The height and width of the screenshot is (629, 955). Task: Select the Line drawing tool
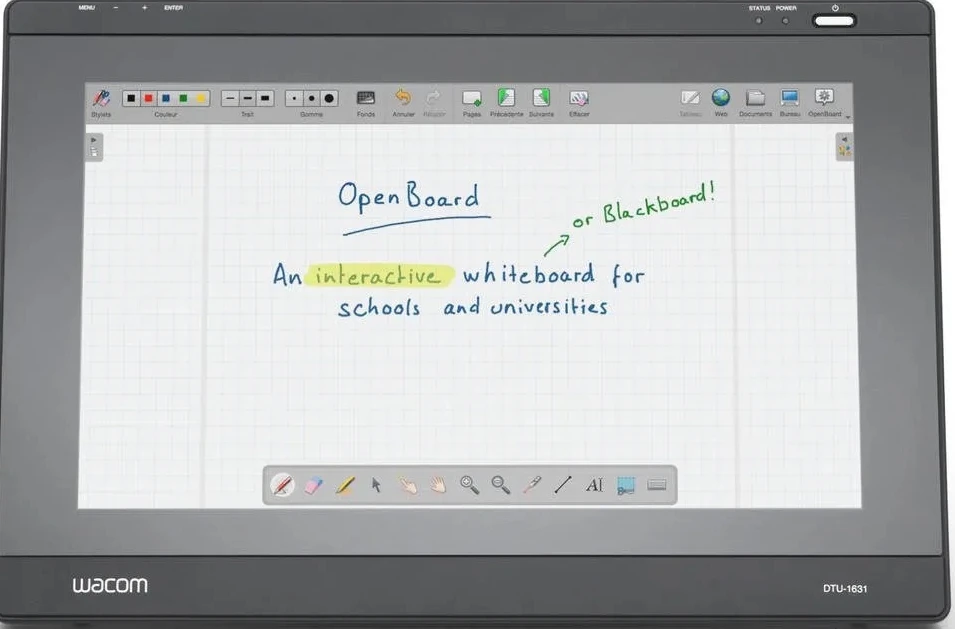coord(563,485)
